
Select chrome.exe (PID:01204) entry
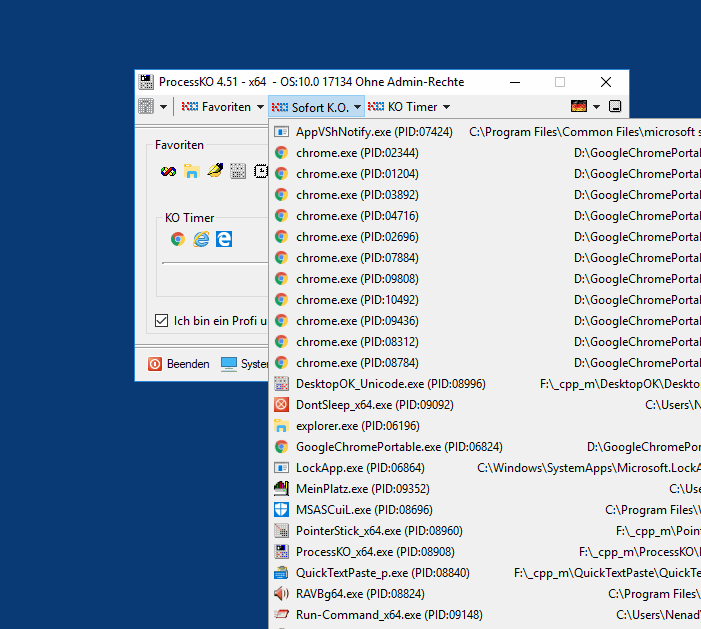coord(485,174)
